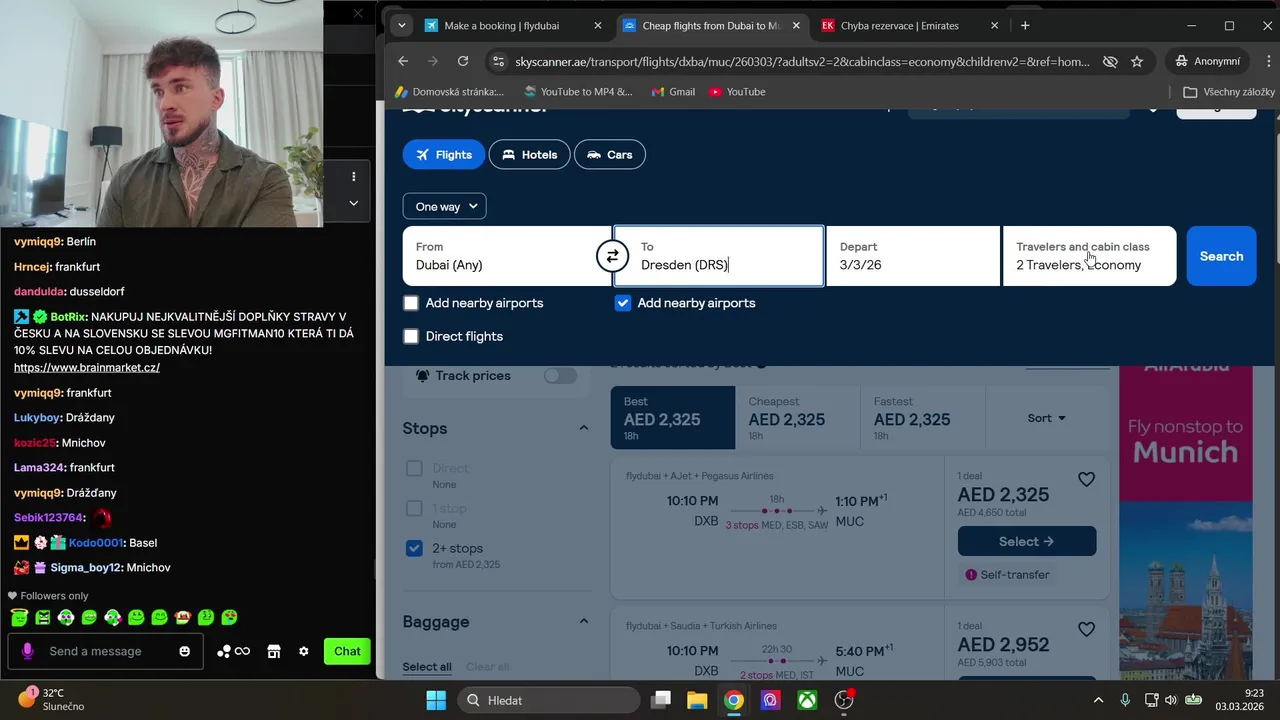This screenshot has width=1280, height=720.
Task: Close the Make a booking flydubai tab
Action: [x=598, y=25]
